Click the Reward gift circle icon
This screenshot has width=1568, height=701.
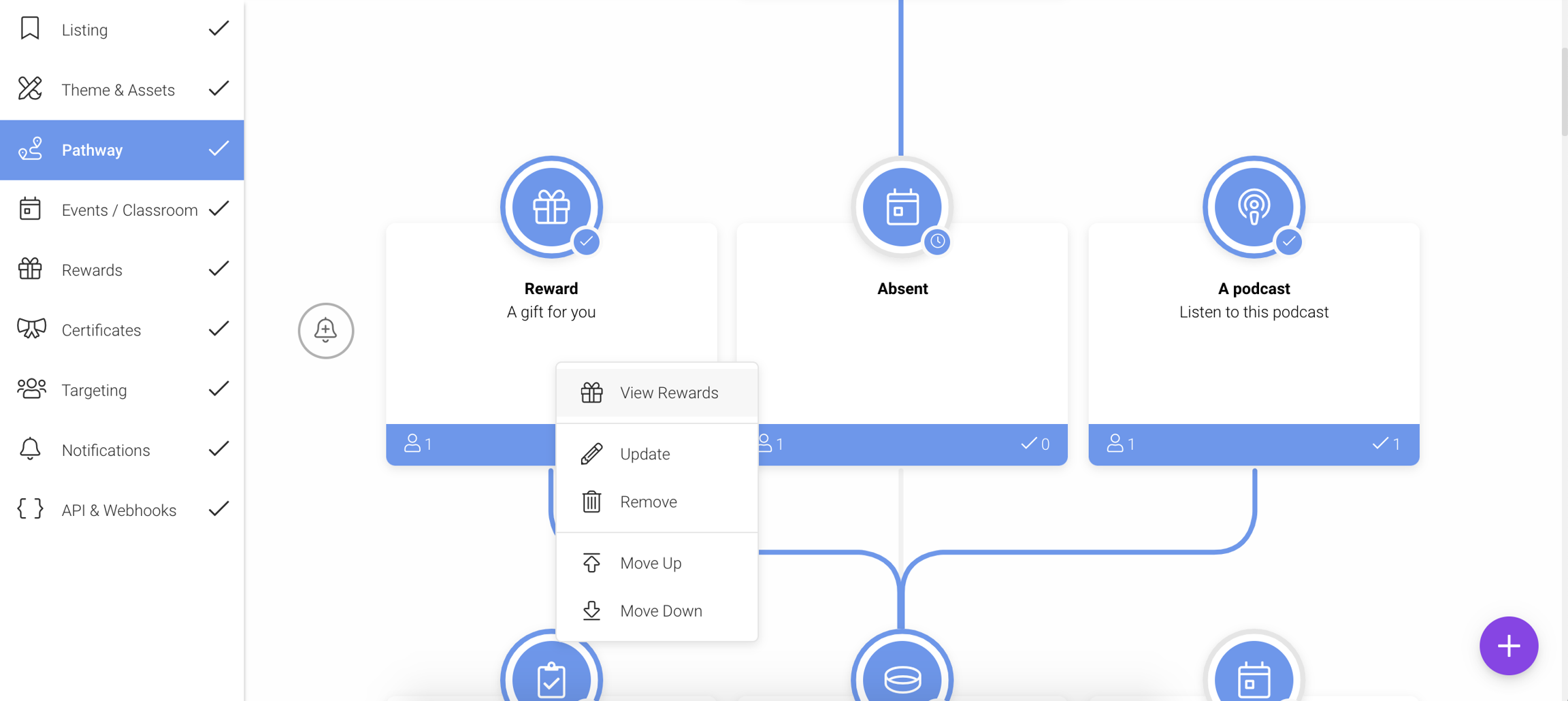point(551,207)
